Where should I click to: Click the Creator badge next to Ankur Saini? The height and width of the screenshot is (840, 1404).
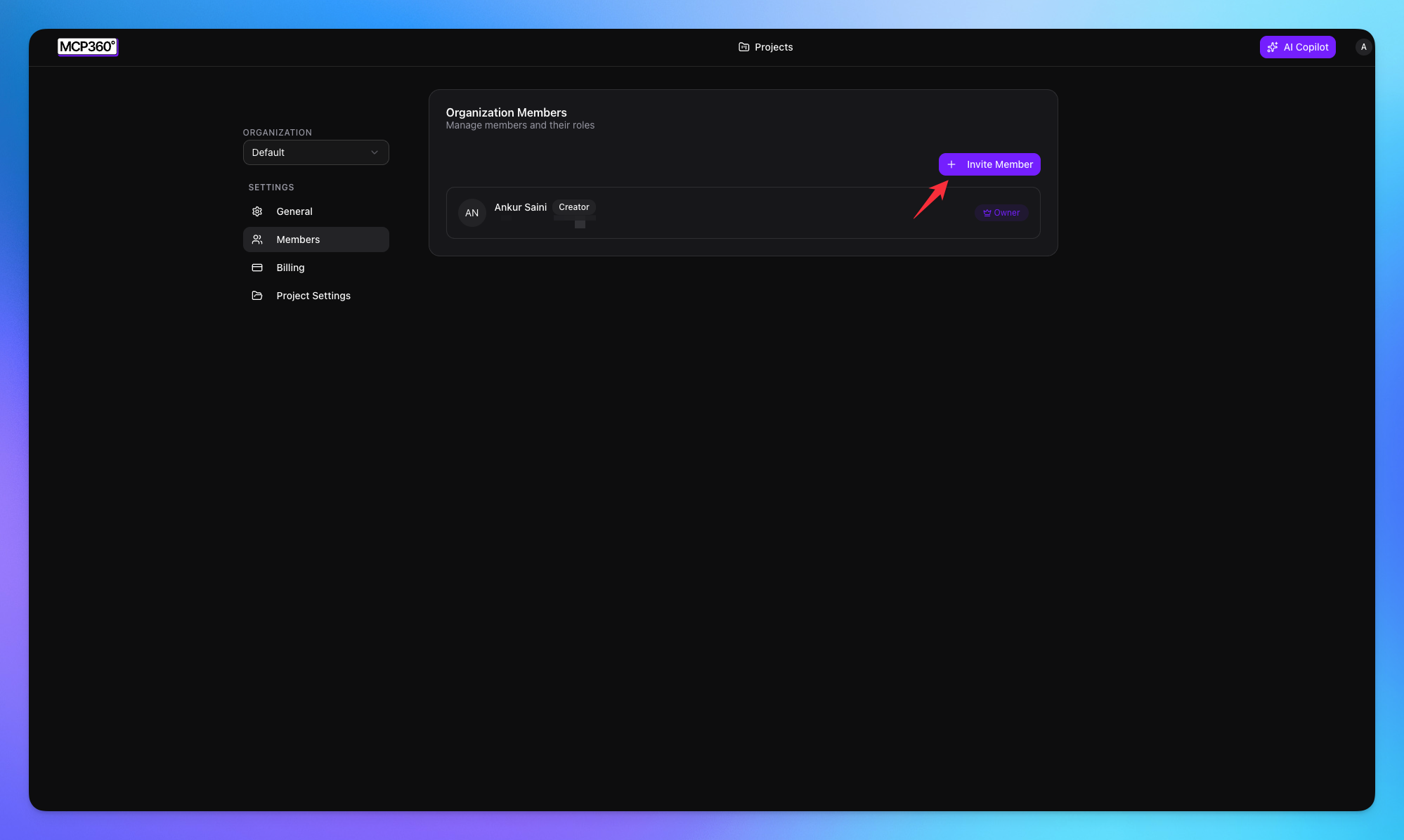(x=573, y=207)
